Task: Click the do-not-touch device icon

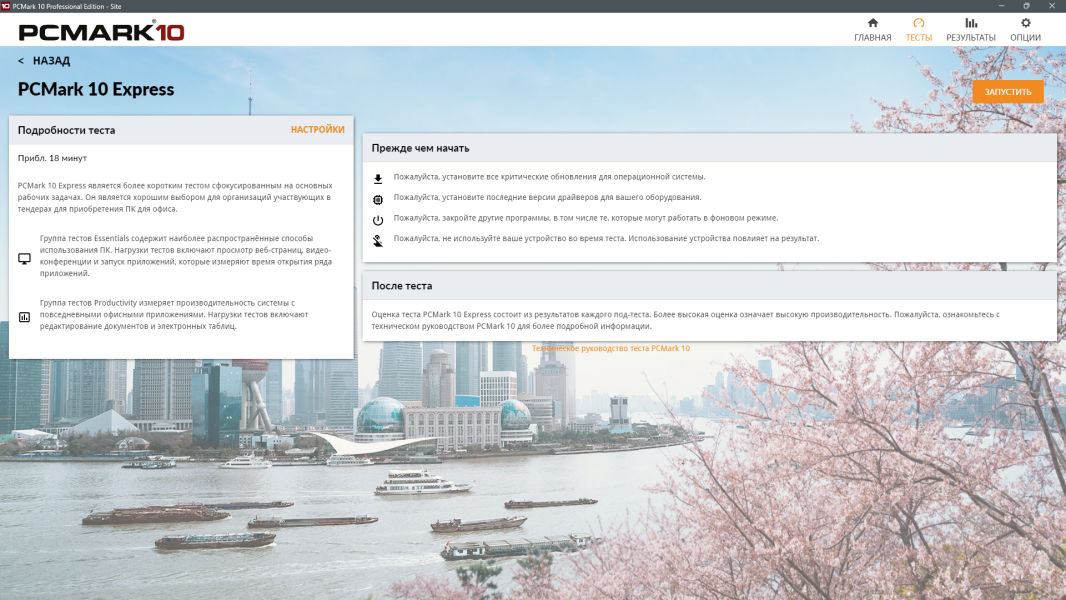Action: [x=378, y=241]
